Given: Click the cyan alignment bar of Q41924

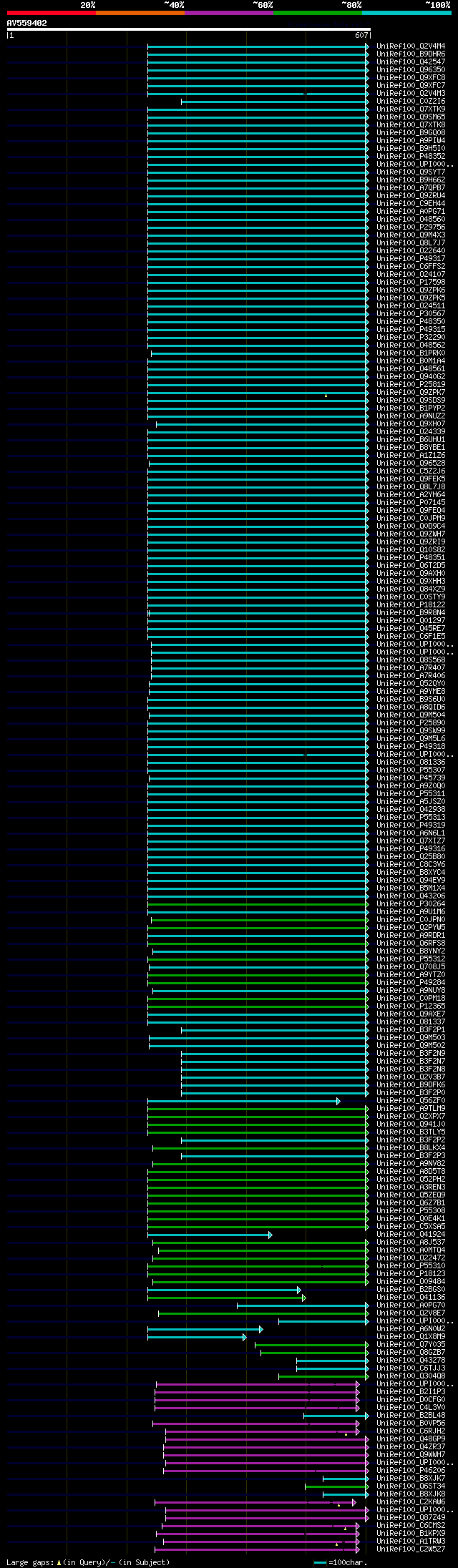Looking at the screenshot, I should [x=210, y=1235].
